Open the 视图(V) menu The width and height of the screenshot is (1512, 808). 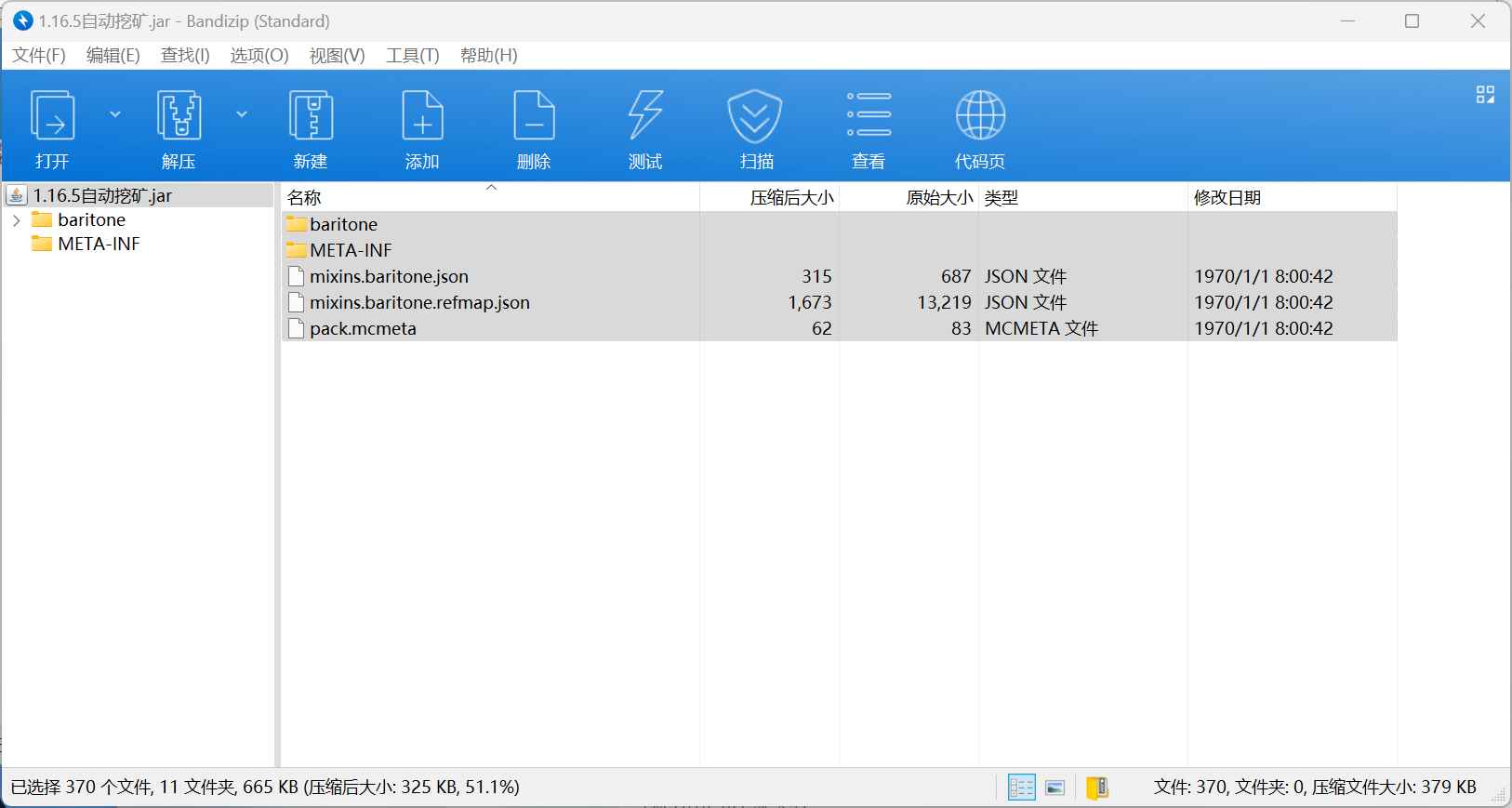(337, 56)
